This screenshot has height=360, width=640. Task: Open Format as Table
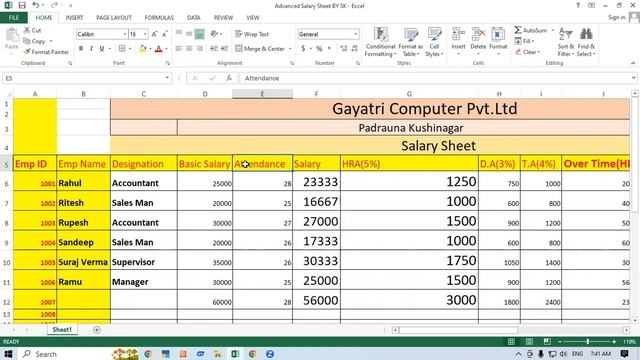click(x=411, y=42)
